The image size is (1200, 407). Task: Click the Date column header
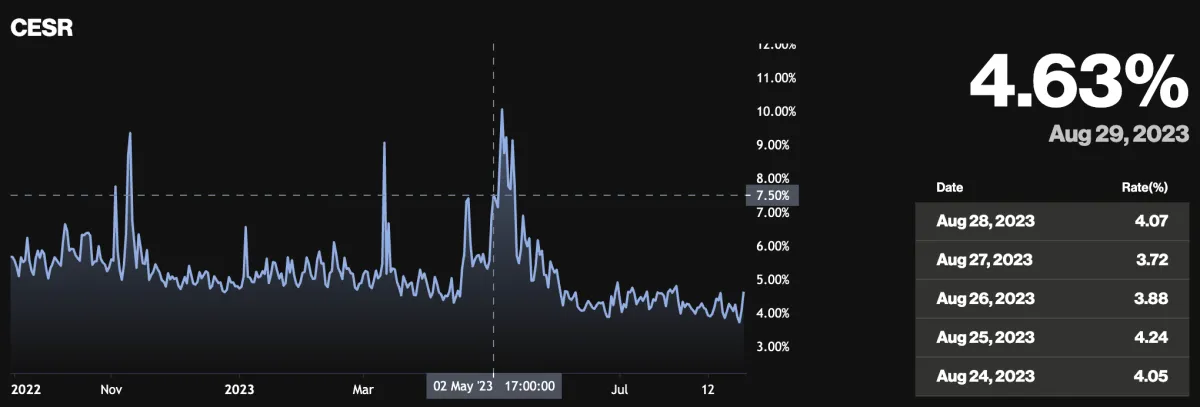pyautogui.click(x=950, y=187)
